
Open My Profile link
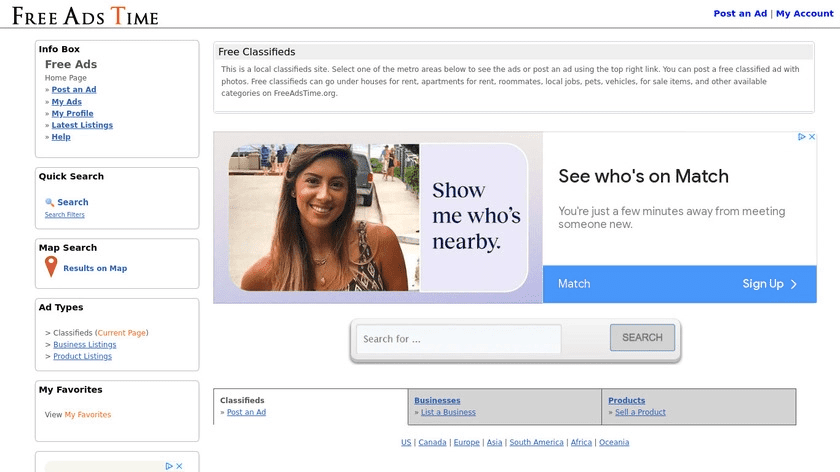[72, 114]
